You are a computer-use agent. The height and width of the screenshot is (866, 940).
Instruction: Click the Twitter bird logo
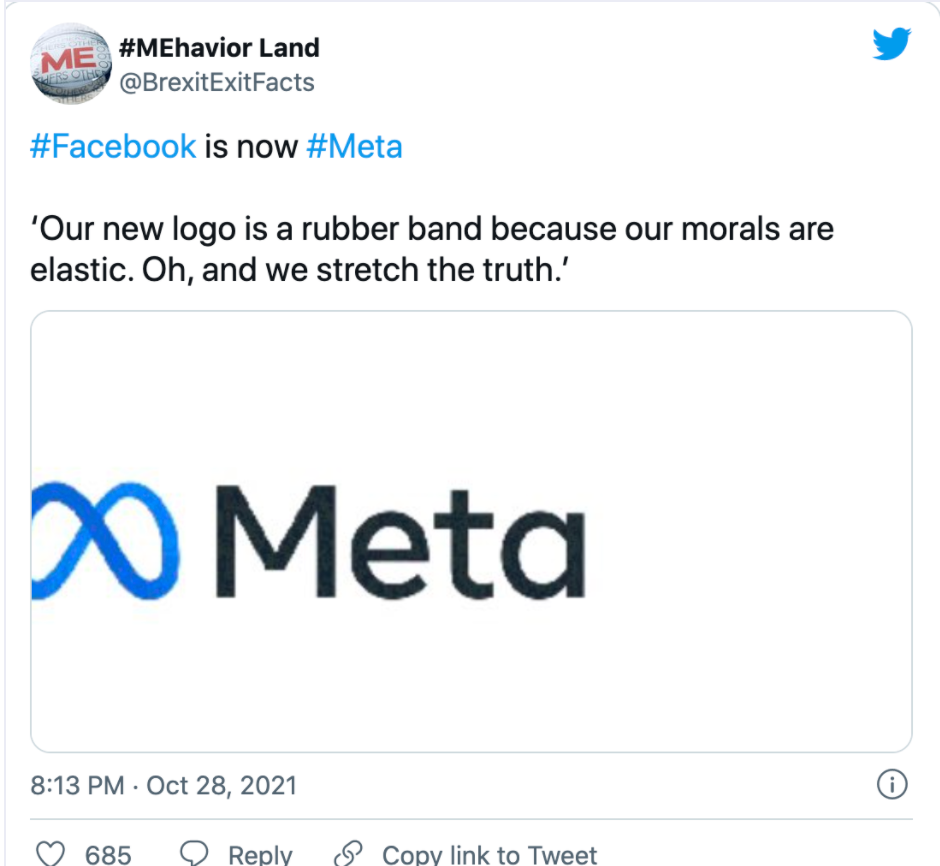coord(893,44)
